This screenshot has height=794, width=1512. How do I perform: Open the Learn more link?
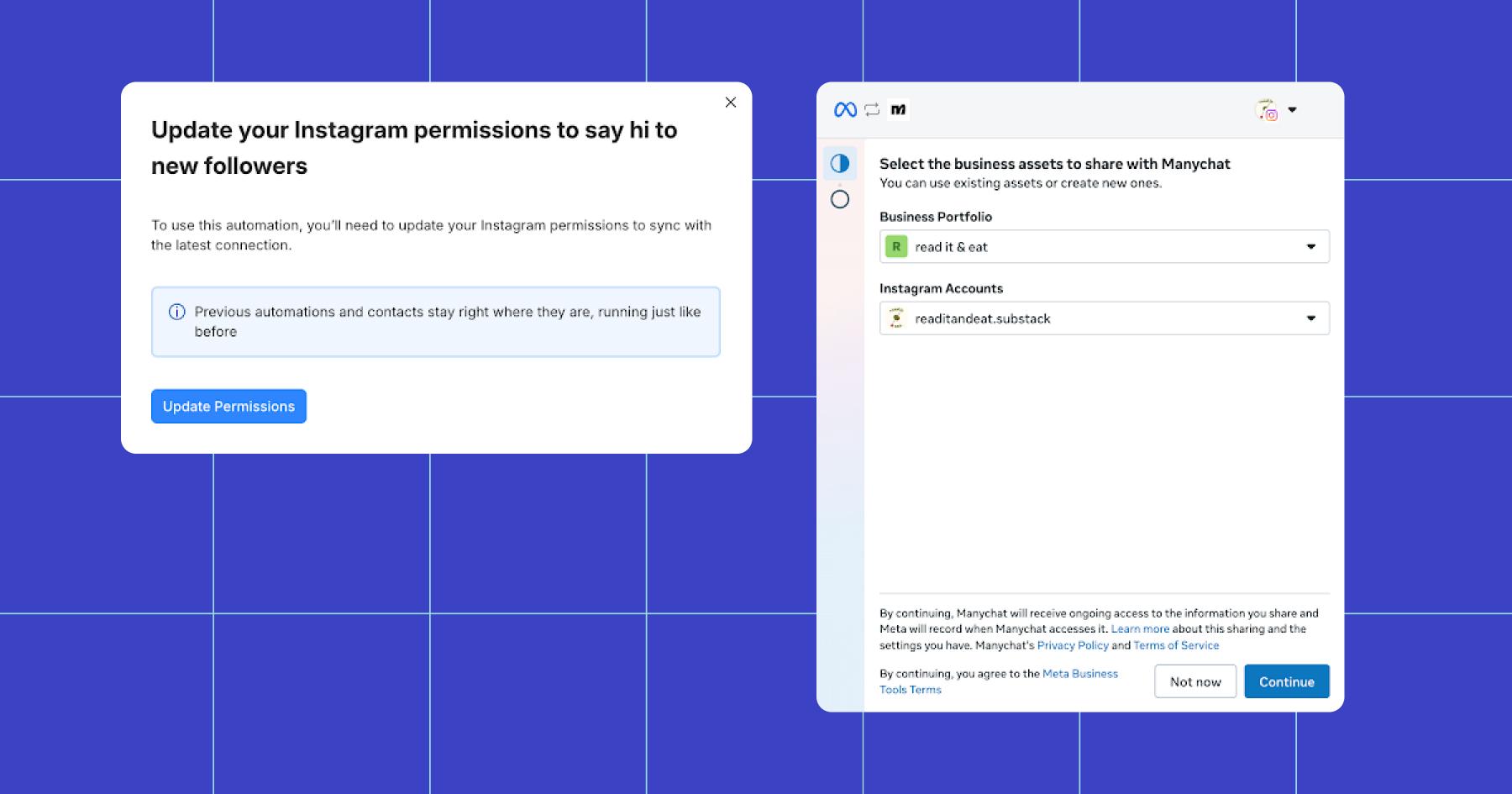coord(1140,628)
